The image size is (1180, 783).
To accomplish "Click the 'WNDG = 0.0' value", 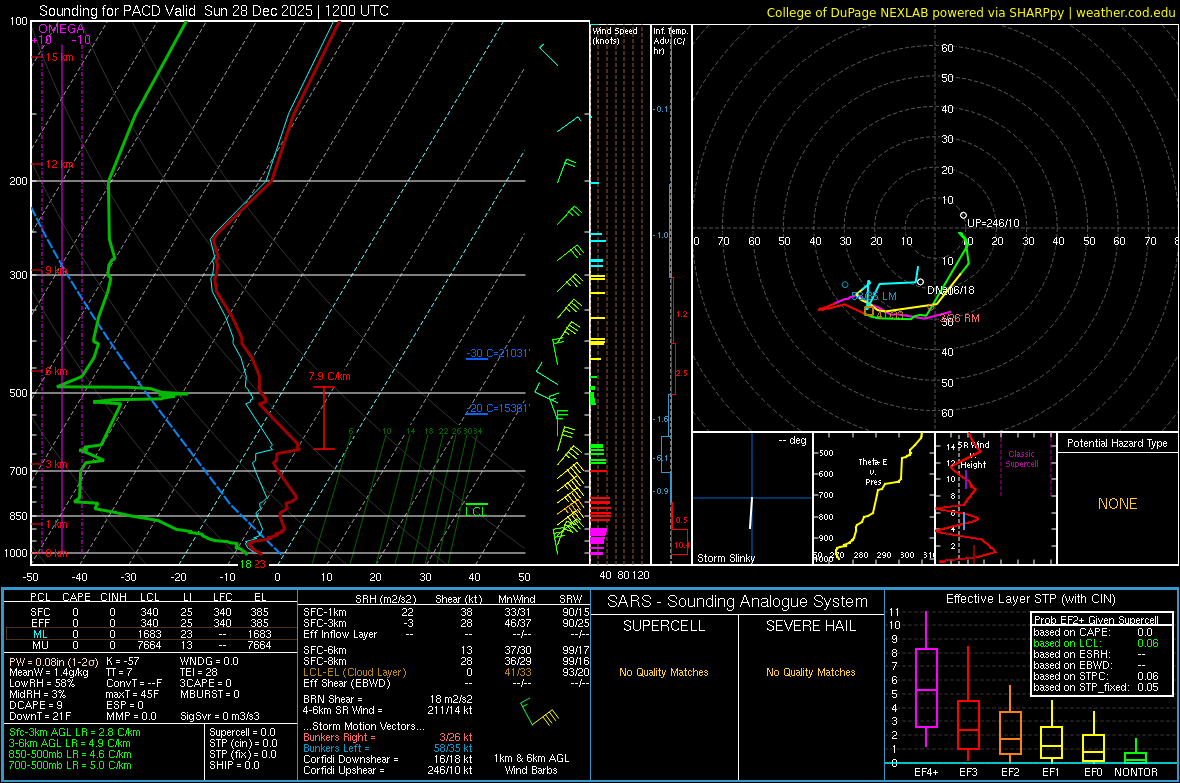I will 209,662.
